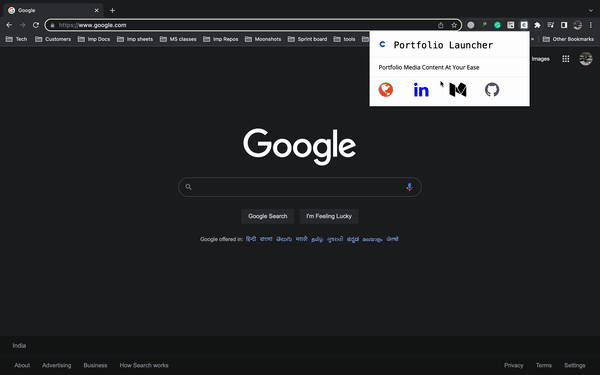Open LinkedIn from Portfolio Launcher popup
Image resolution: width=600 pixels, height=375 pixels.
click(x=421, y=90)
